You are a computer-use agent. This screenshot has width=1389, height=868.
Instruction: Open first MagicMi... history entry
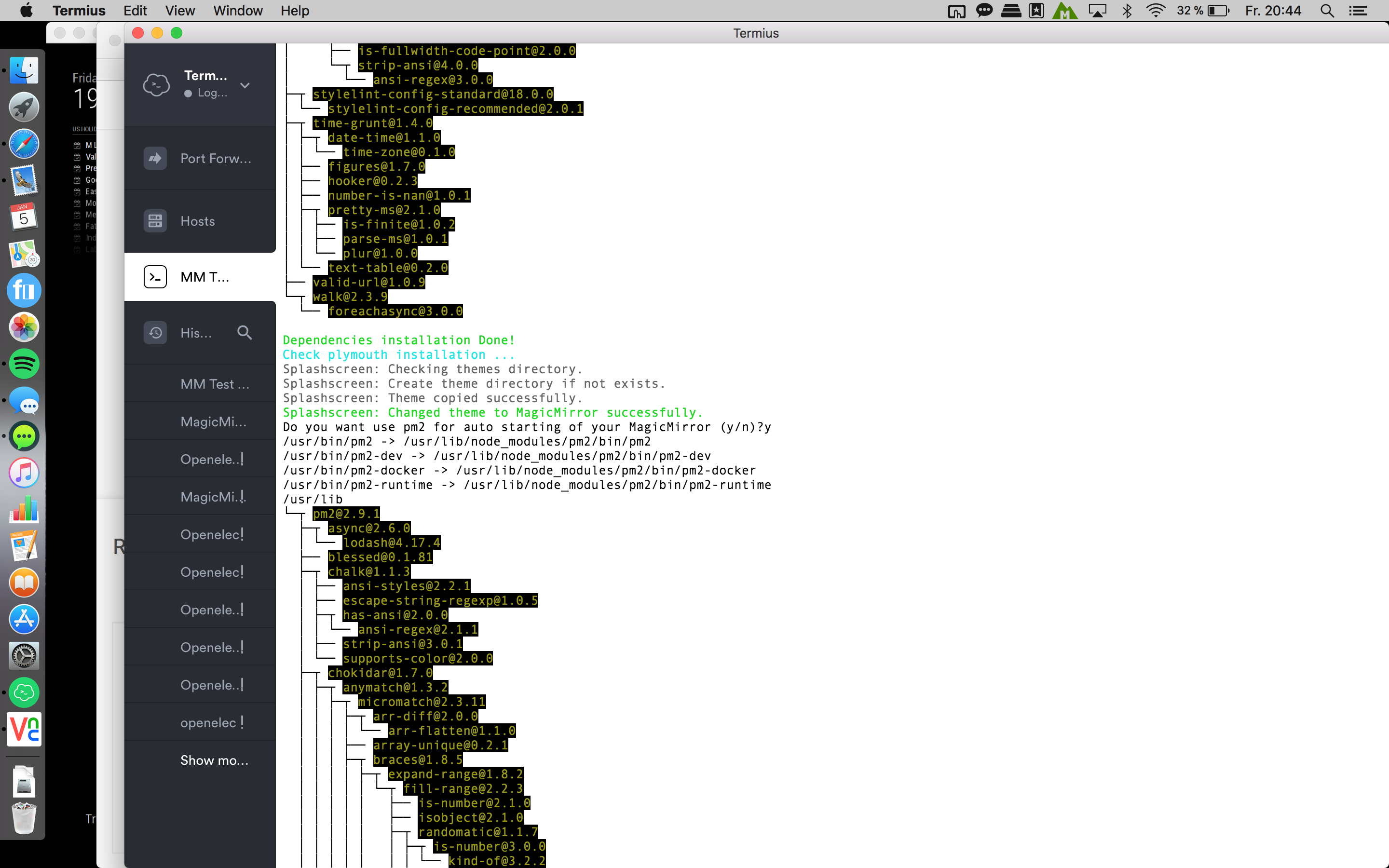click(213, 422)
